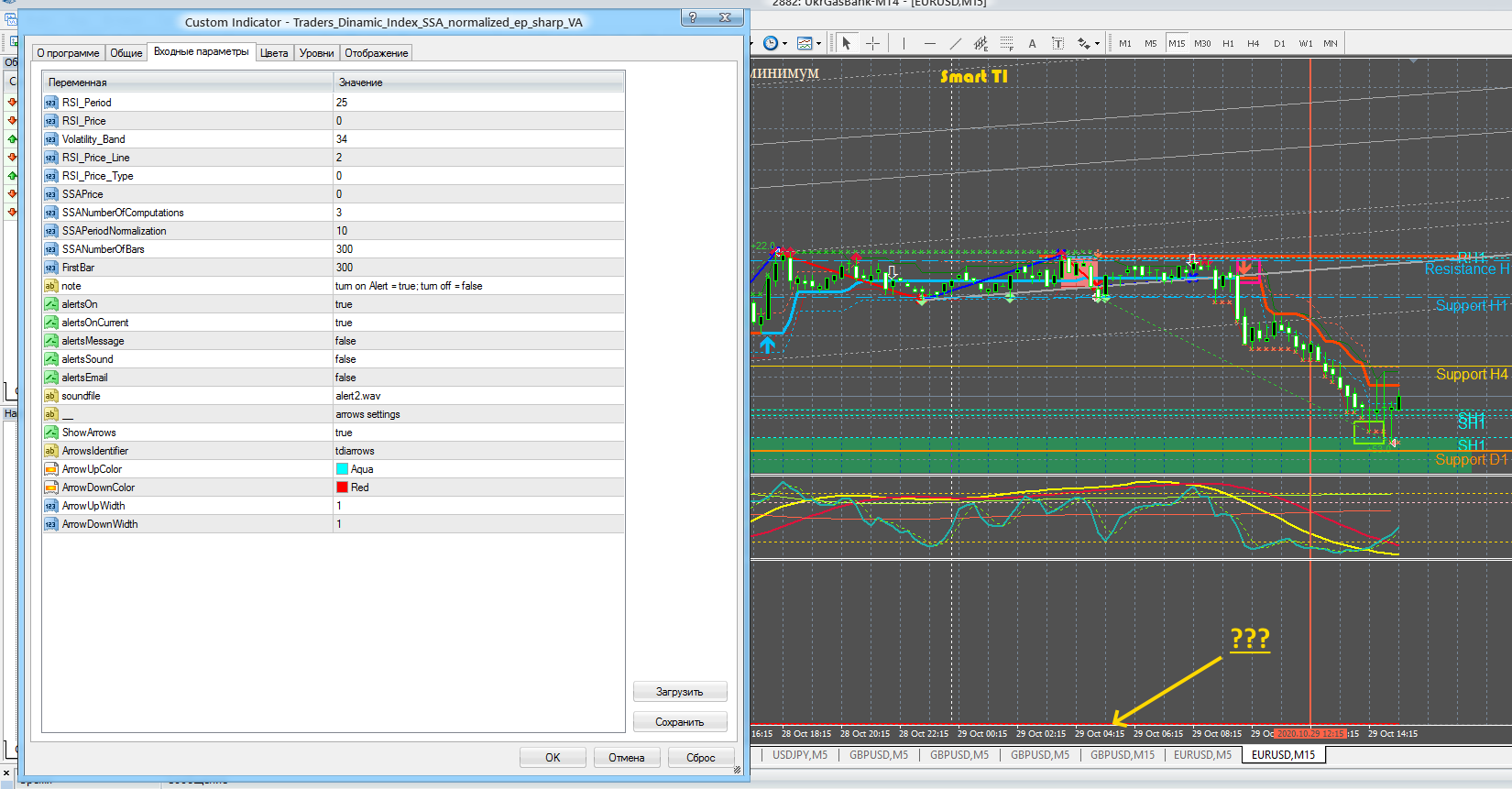Image resolution: width=1512 pixels, height=789 pixels.
Task: Switch to the Цвета tab
Action: point(274,53)
